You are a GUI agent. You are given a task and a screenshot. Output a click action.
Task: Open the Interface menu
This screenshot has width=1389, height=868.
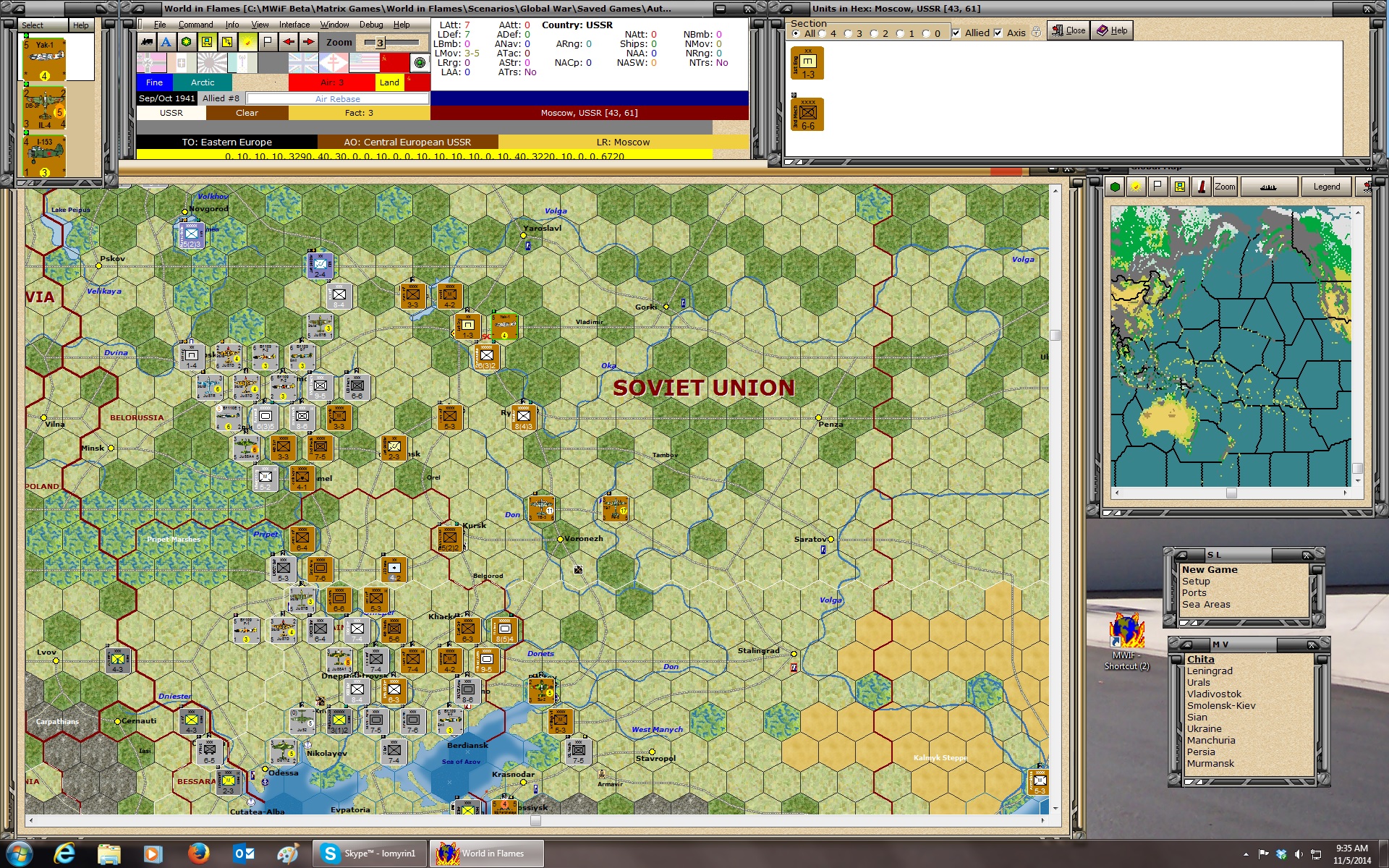294,25
